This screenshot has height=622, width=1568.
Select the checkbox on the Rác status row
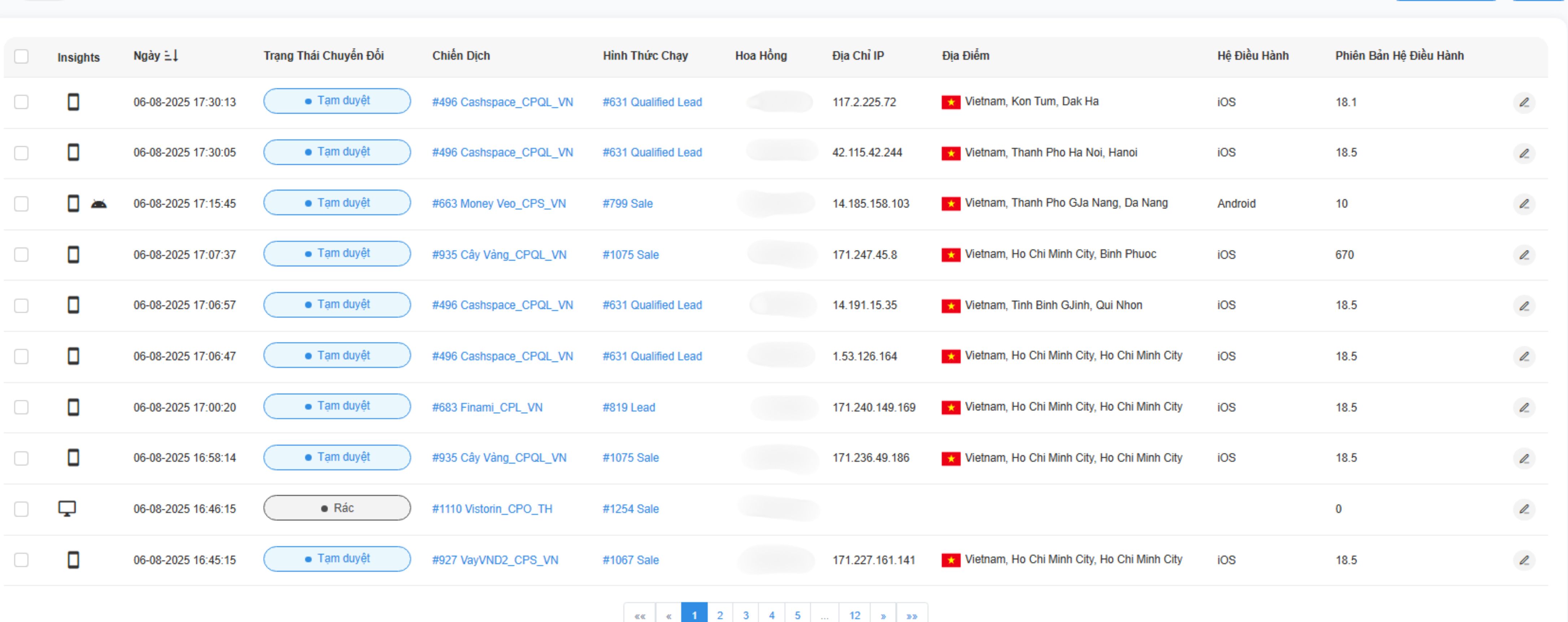click(x=21, y=509)
